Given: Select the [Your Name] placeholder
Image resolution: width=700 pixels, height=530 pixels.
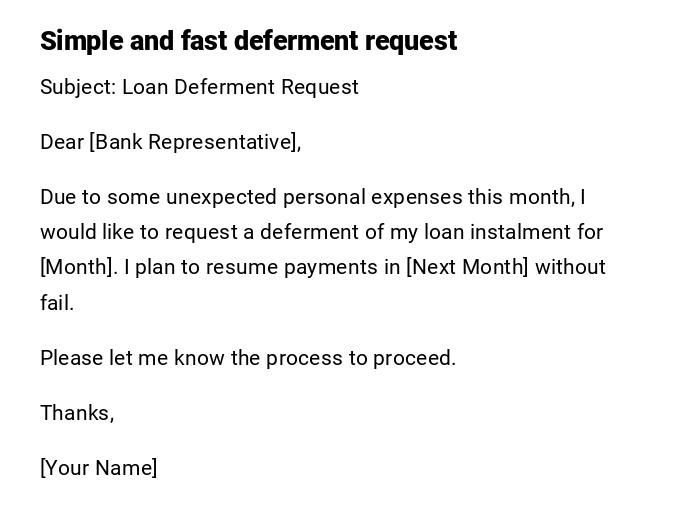Looking at the screenshot, I should tap(99, 468).
